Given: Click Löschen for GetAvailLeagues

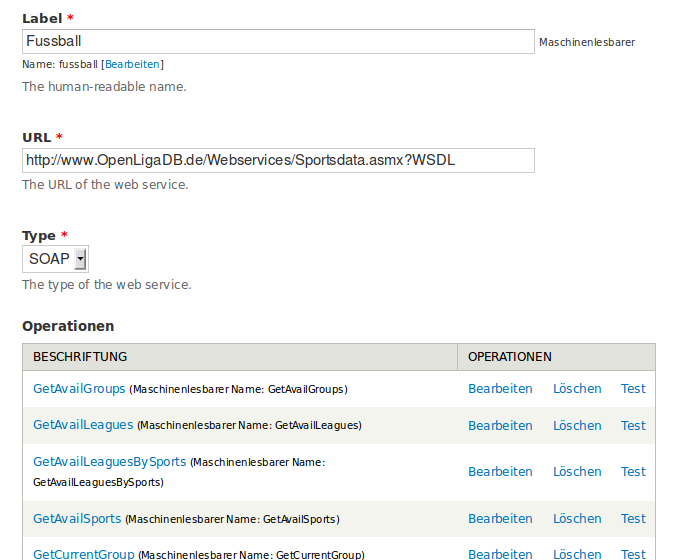Looking at the screenshot, I should pos(577,425).
